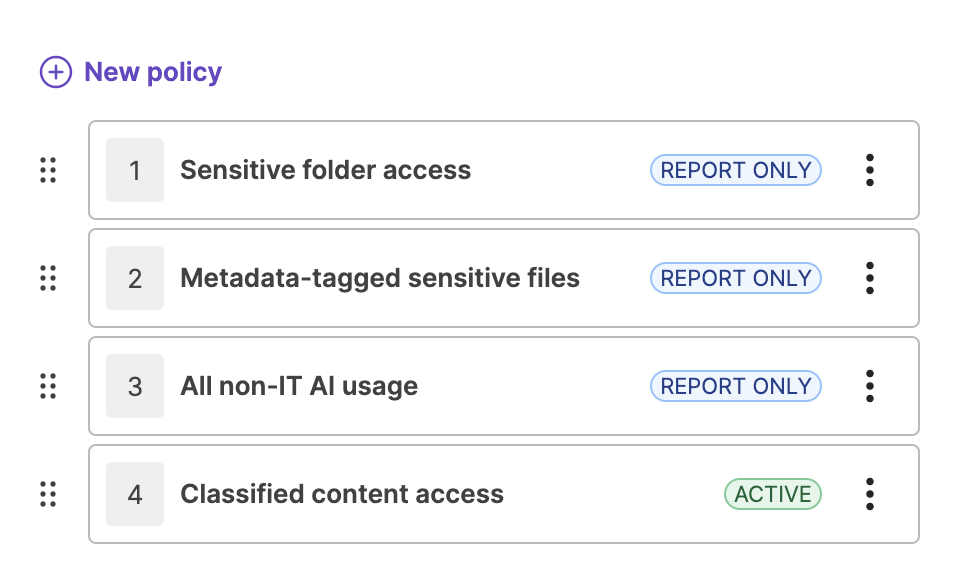Viewport: 962px width, 578px height.
Task: Click REPORT ONLY badge on Metadata-tagged sensitive files
Action: [x=735, y=278]
